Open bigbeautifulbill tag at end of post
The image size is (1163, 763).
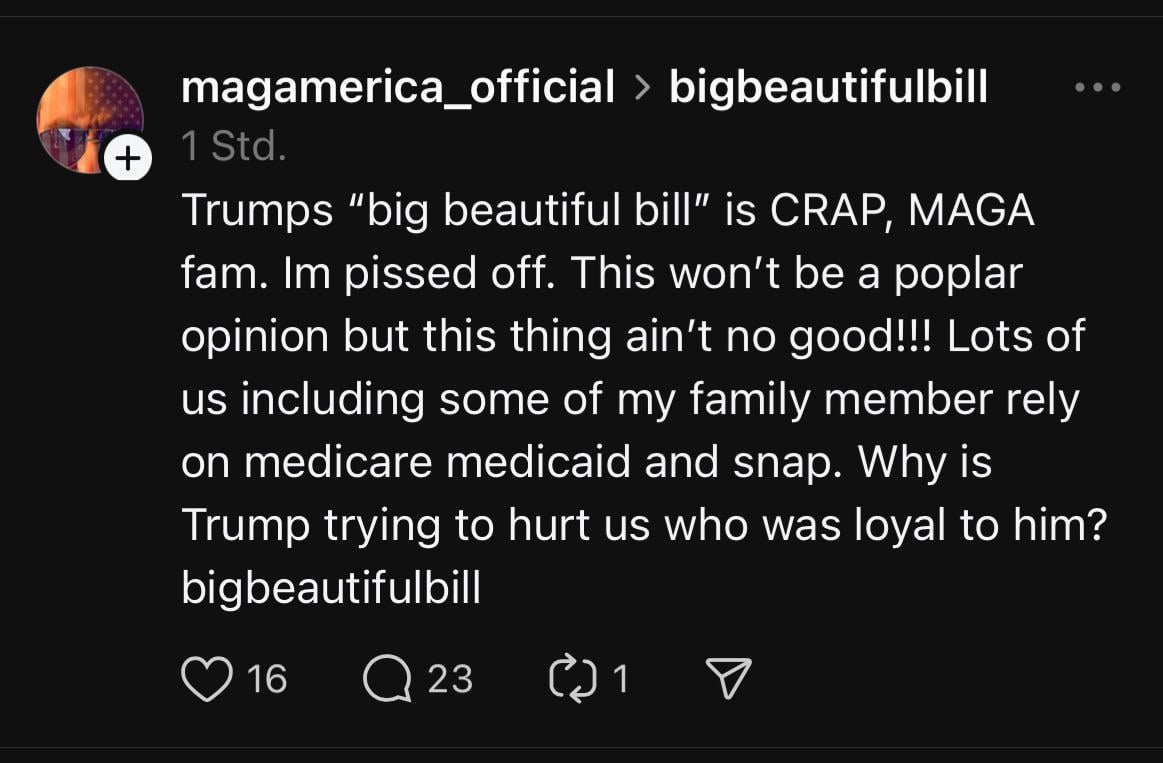331,588
